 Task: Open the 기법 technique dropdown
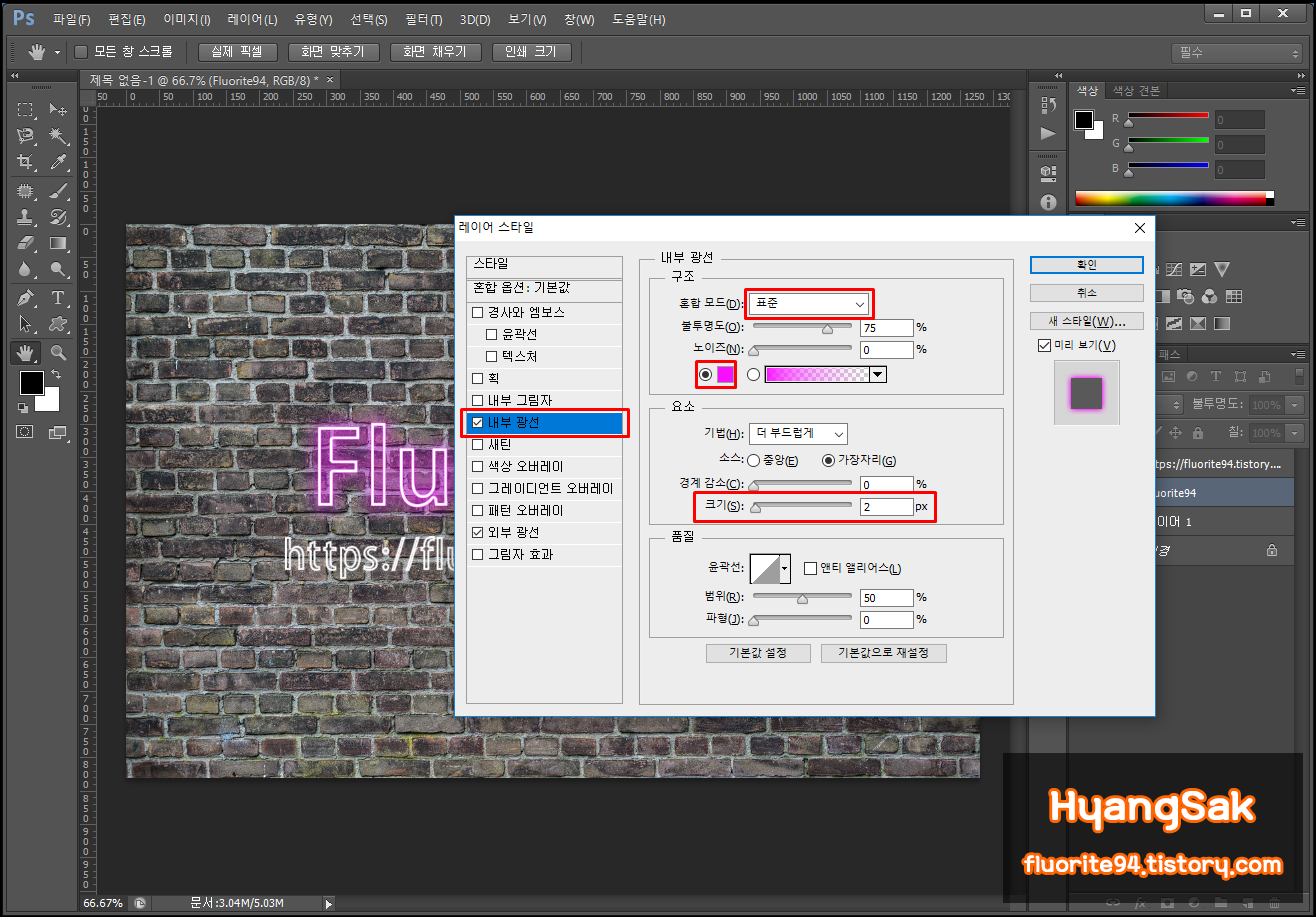coord(798,433)
